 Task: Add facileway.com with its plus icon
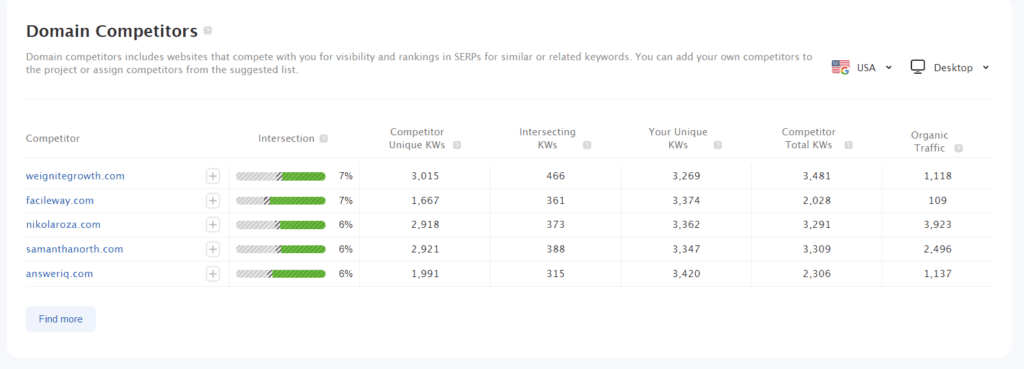213,201
